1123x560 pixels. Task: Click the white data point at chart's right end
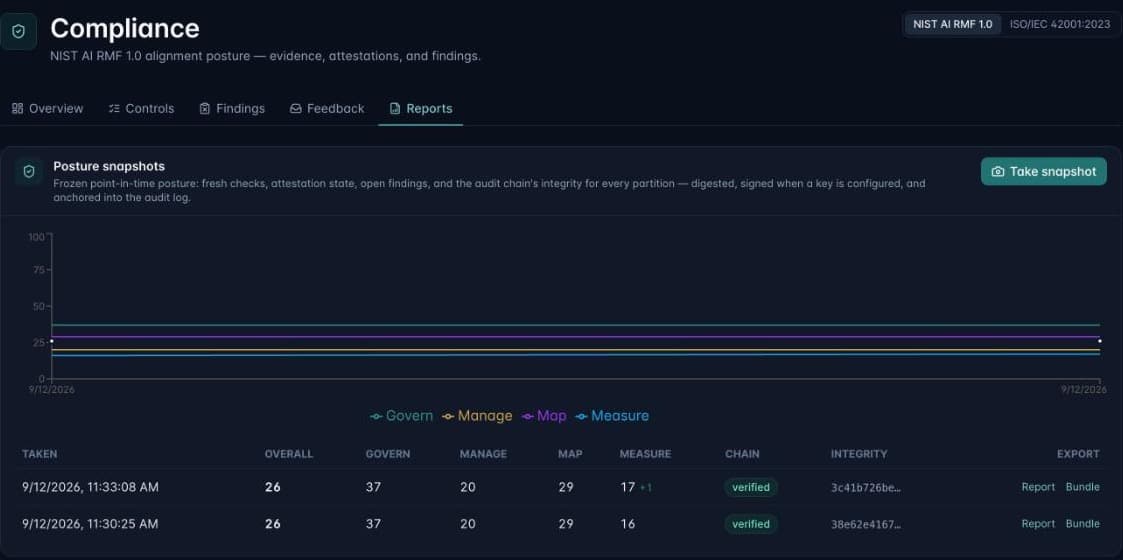(1099, 341)
